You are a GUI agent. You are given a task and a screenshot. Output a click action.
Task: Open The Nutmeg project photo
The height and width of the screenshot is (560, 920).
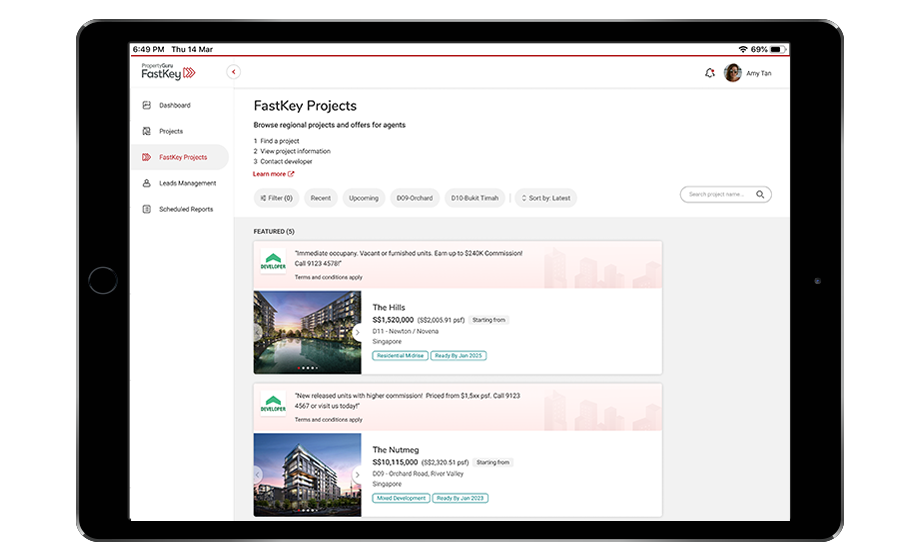coord(307,475)
